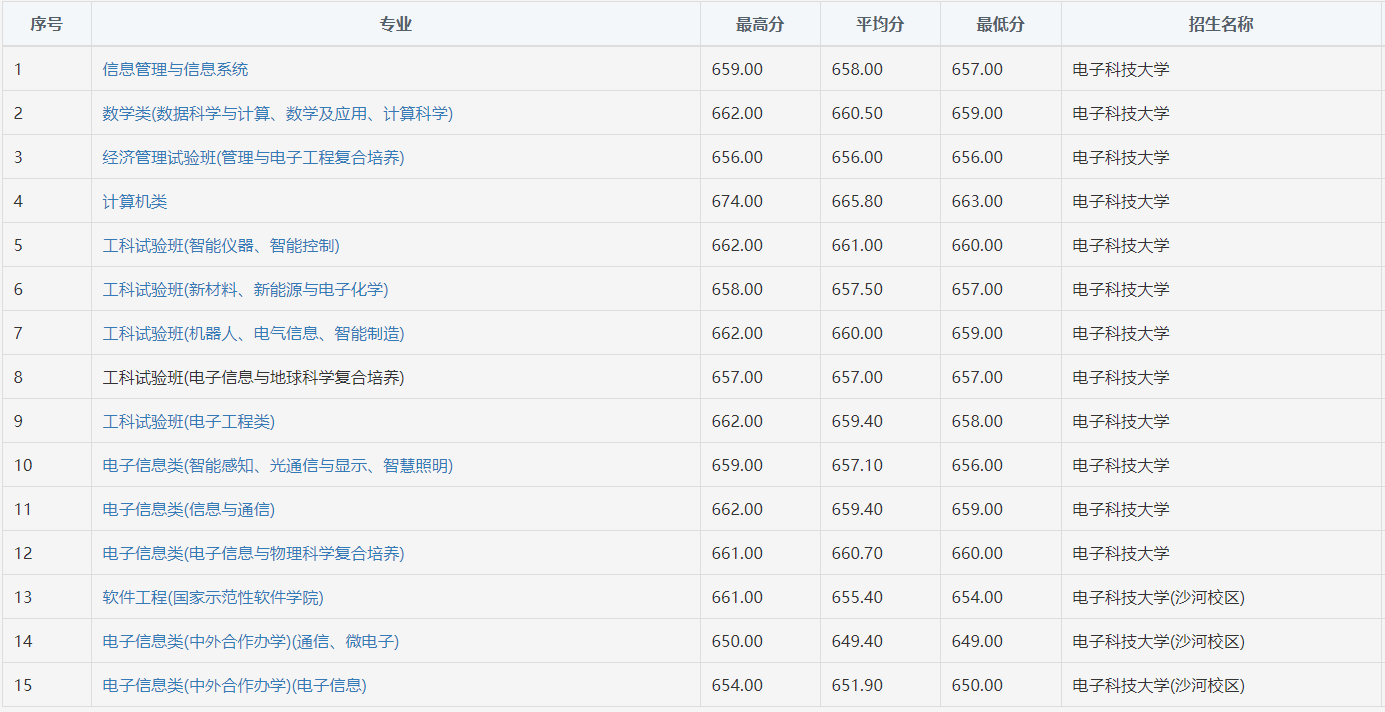The image size is (1385, 712).
Task: Select average score 655.40 for 软件工程
Action: coord(857,597)
